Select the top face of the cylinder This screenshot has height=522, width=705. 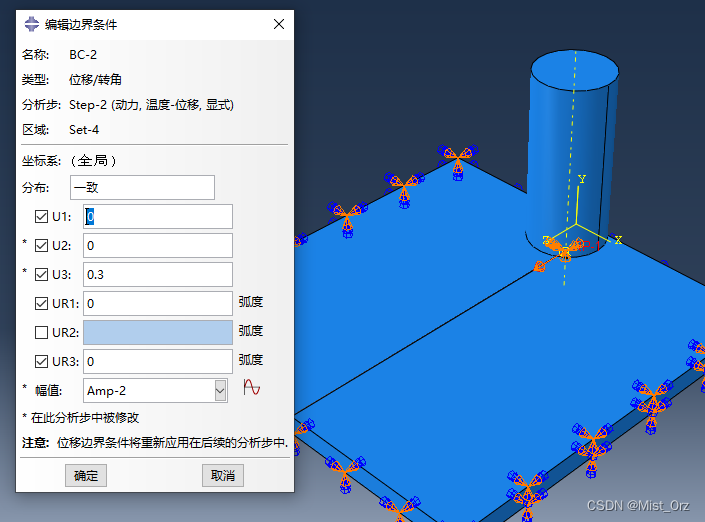coord(573,70)
